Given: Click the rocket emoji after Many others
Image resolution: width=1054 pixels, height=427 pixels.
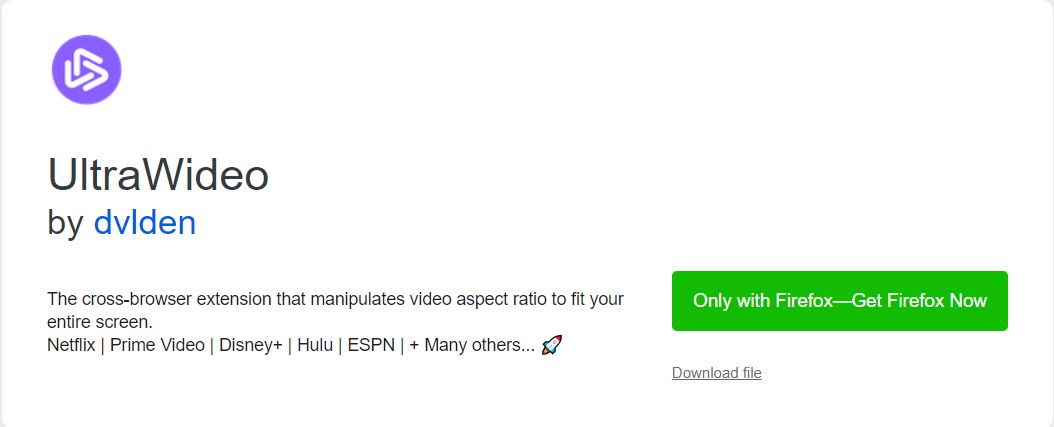Looking at the screenshot, I should (551, 346).
